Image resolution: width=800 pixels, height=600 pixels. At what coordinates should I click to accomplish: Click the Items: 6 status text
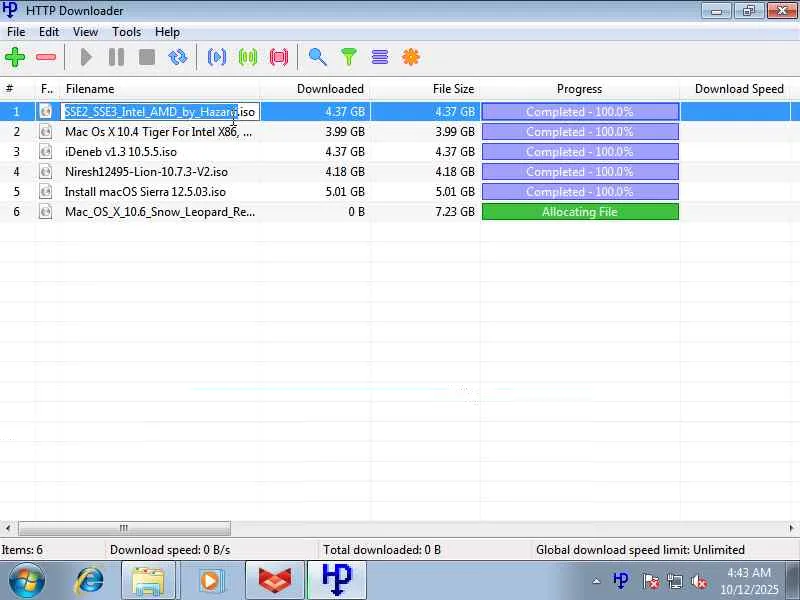point(22,550)
